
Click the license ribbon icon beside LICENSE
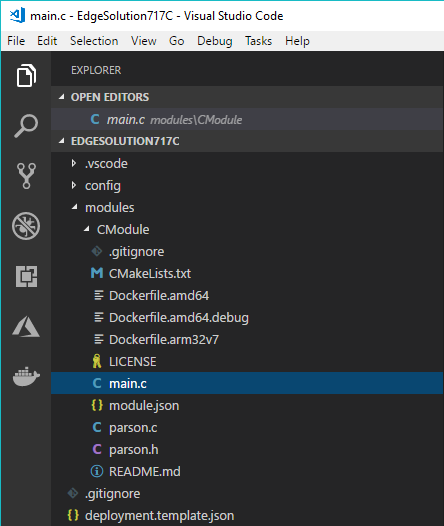click(97, 361)
